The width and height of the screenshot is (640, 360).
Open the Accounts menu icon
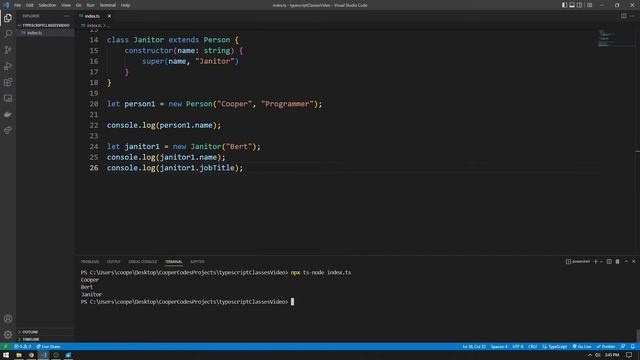[x=8, y=319]
